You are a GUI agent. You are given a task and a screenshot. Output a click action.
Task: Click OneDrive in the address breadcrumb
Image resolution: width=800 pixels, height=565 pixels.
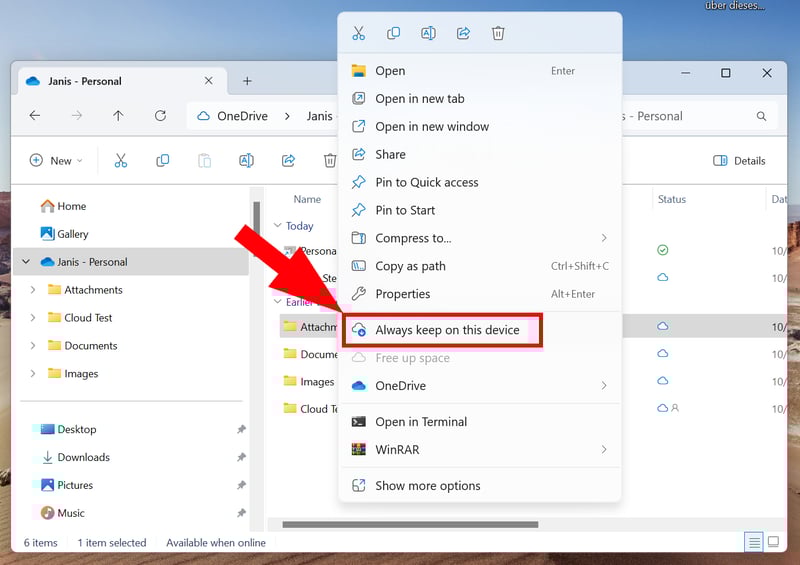[242, 116]
